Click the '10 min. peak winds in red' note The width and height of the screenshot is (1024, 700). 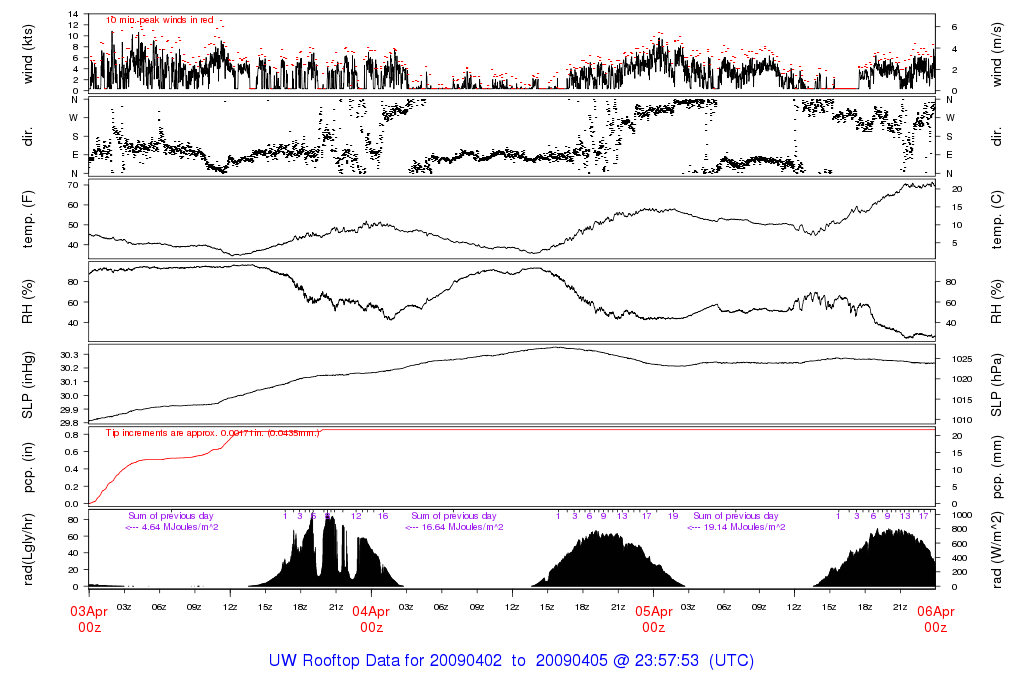tap(160, 20)
